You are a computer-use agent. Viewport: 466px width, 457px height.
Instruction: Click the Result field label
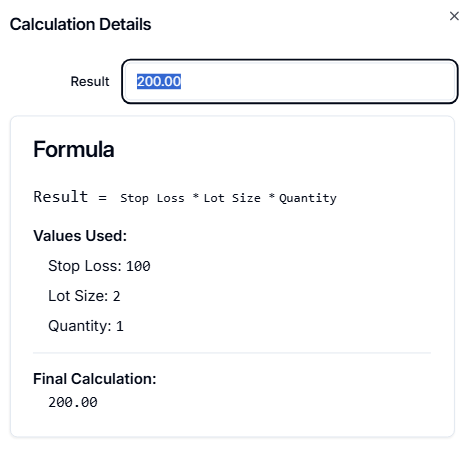pos(90,81)
